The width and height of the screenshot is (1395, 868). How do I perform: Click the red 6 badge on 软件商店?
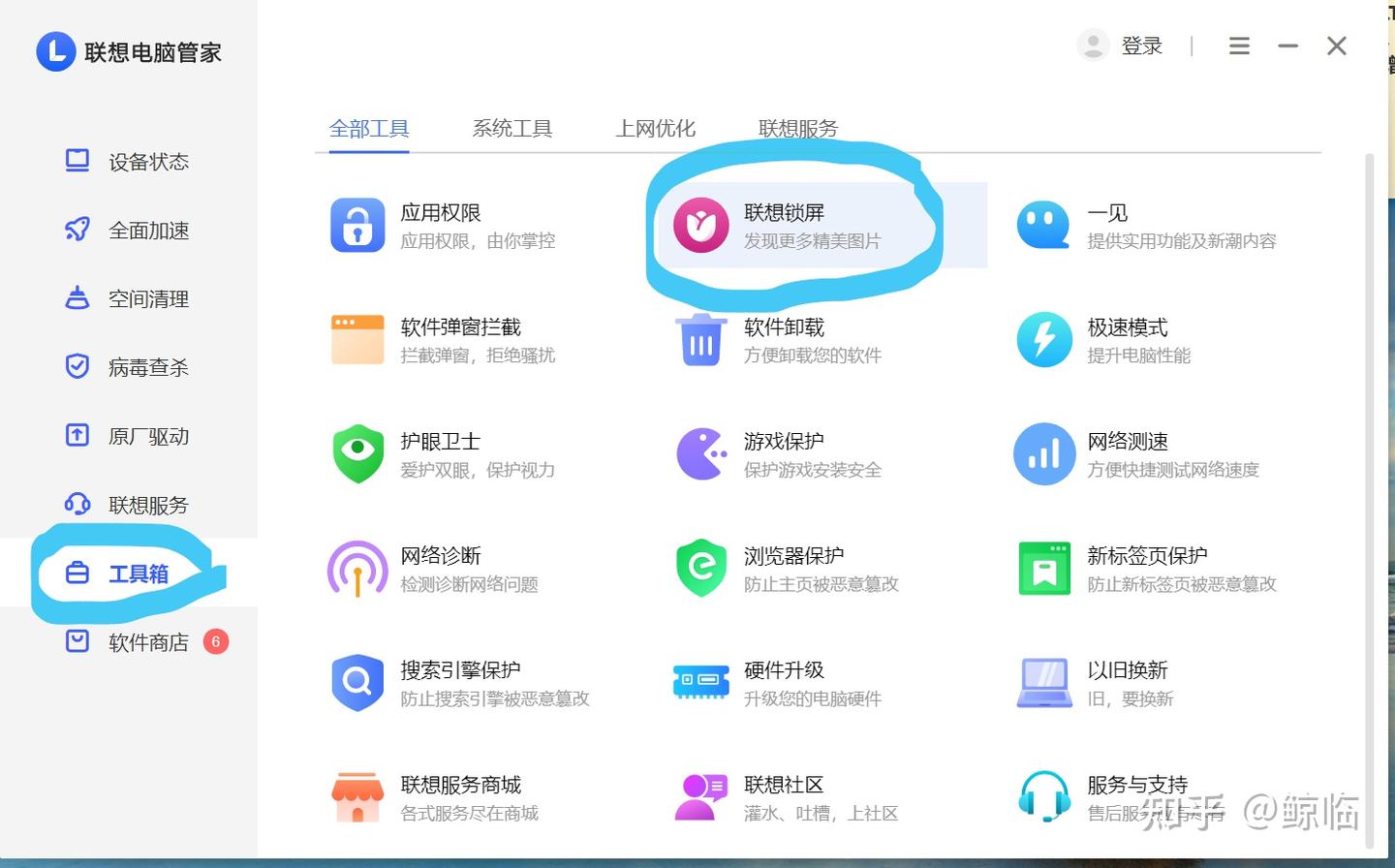pos(216,641)
